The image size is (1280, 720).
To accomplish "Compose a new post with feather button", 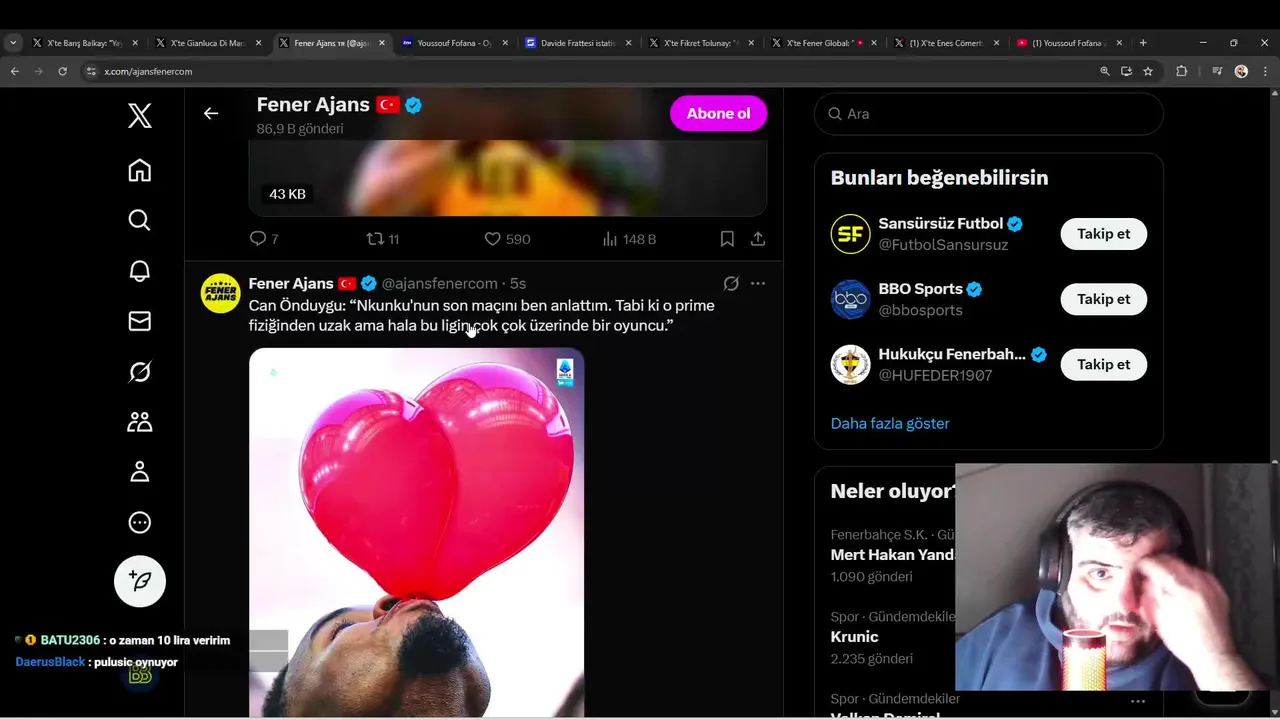I will [140, 581].
